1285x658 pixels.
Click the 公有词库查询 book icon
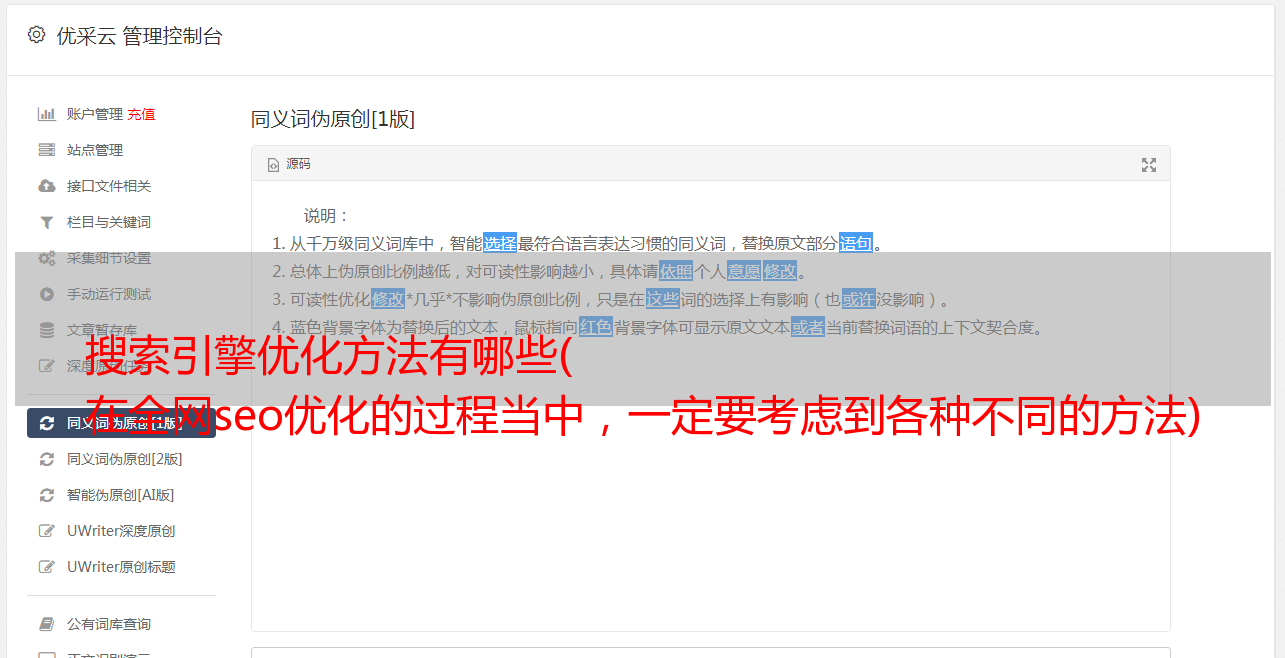(x=46, y=624)
